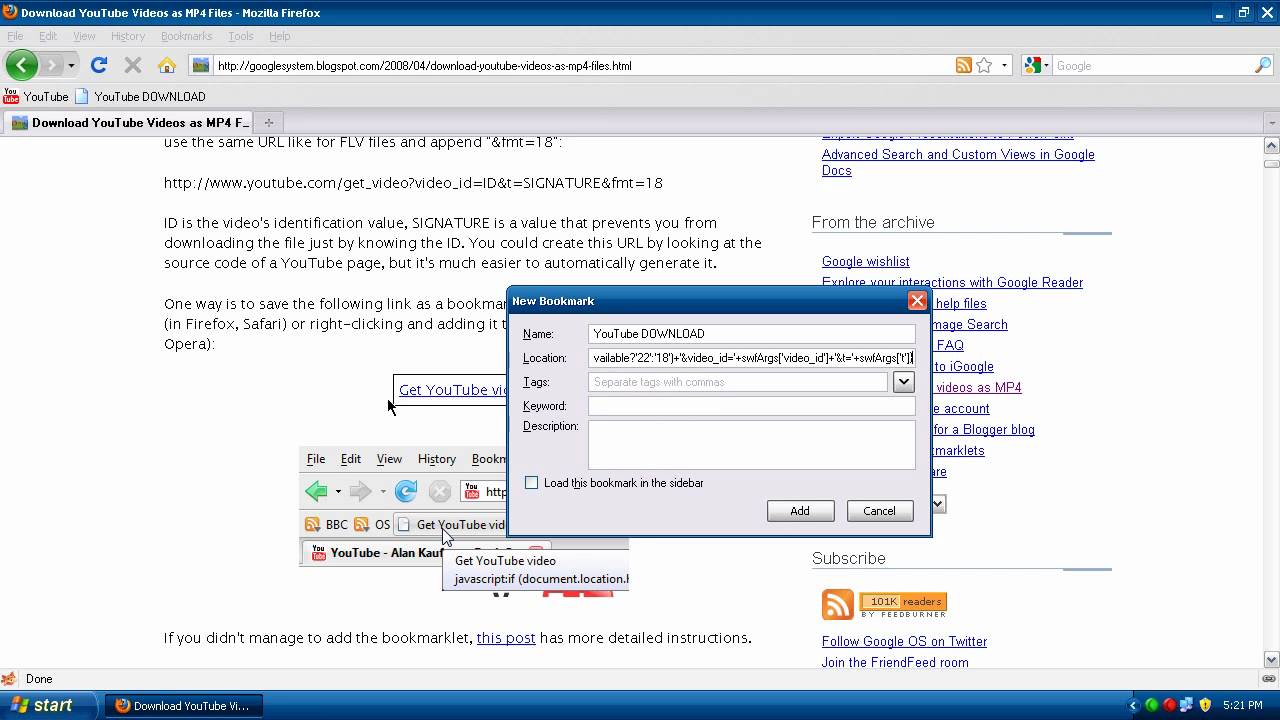Open the Get YouTube video bookmarklet link
The image size is (1280, 720).
tap(452, 390)
